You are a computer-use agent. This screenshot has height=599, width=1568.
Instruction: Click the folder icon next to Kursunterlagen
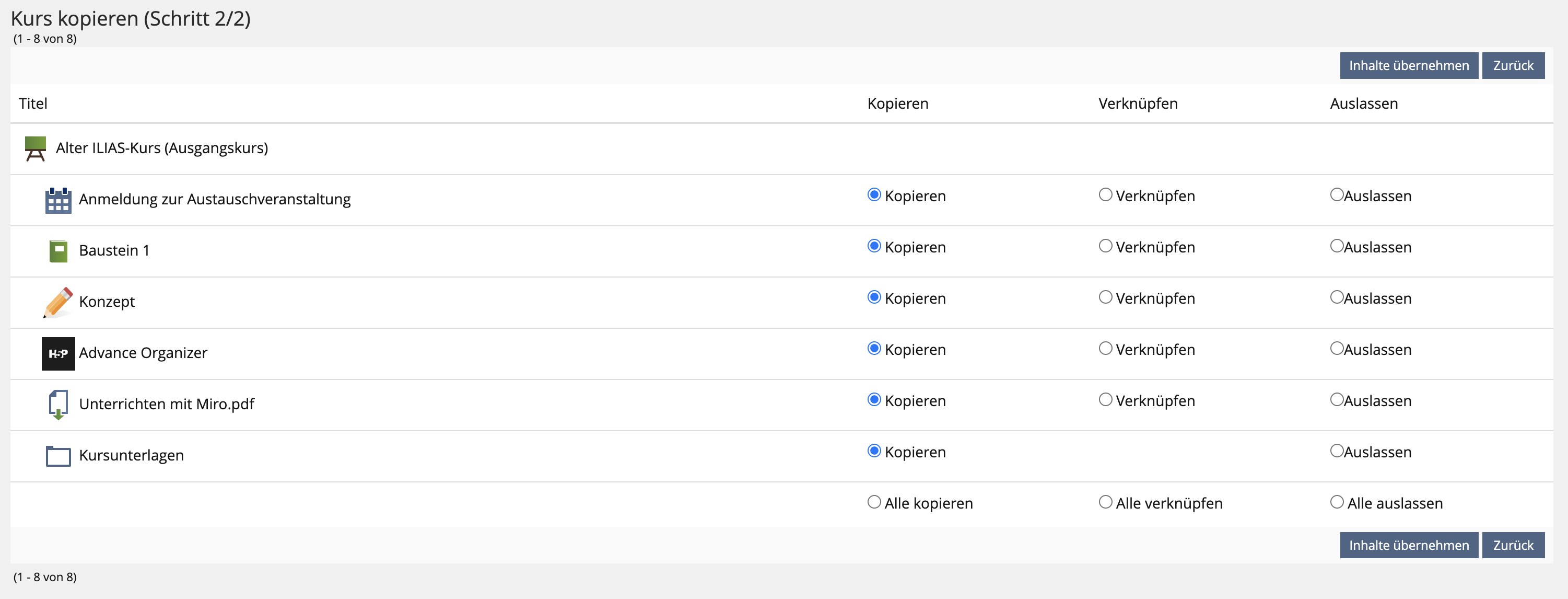click(58, 456)
